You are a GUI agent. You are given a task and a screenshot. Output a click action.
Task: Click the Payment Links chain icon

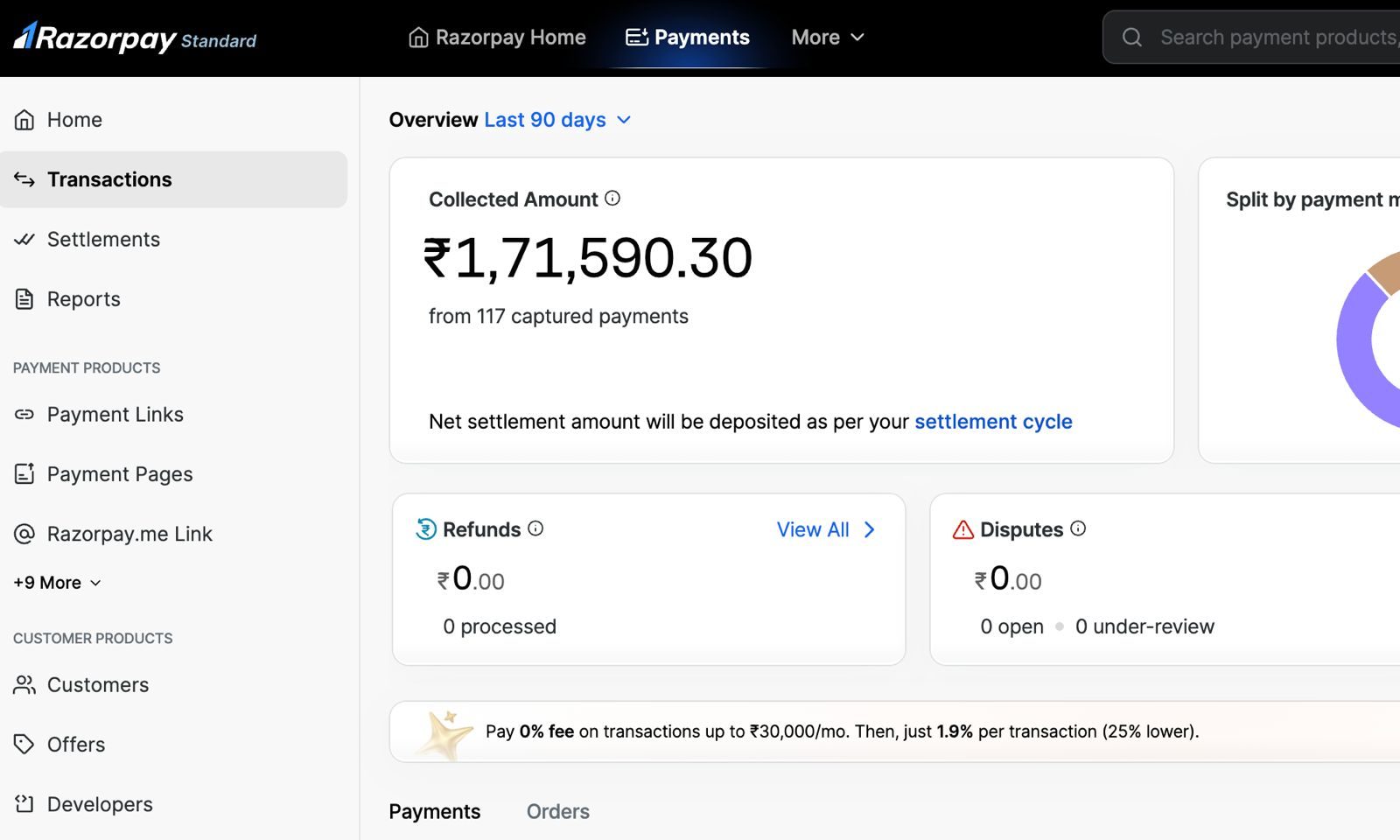coord(24,414)
